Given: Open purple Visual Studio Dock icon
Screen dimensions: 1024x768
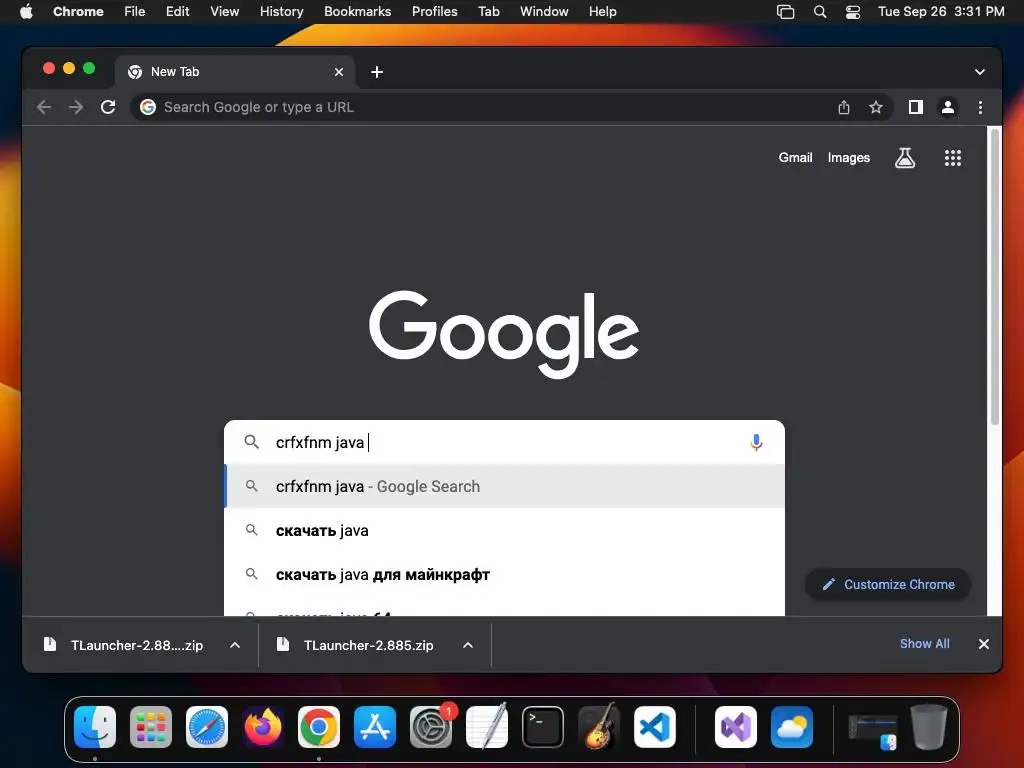Looking at the screenshot, I should [736, 727].
